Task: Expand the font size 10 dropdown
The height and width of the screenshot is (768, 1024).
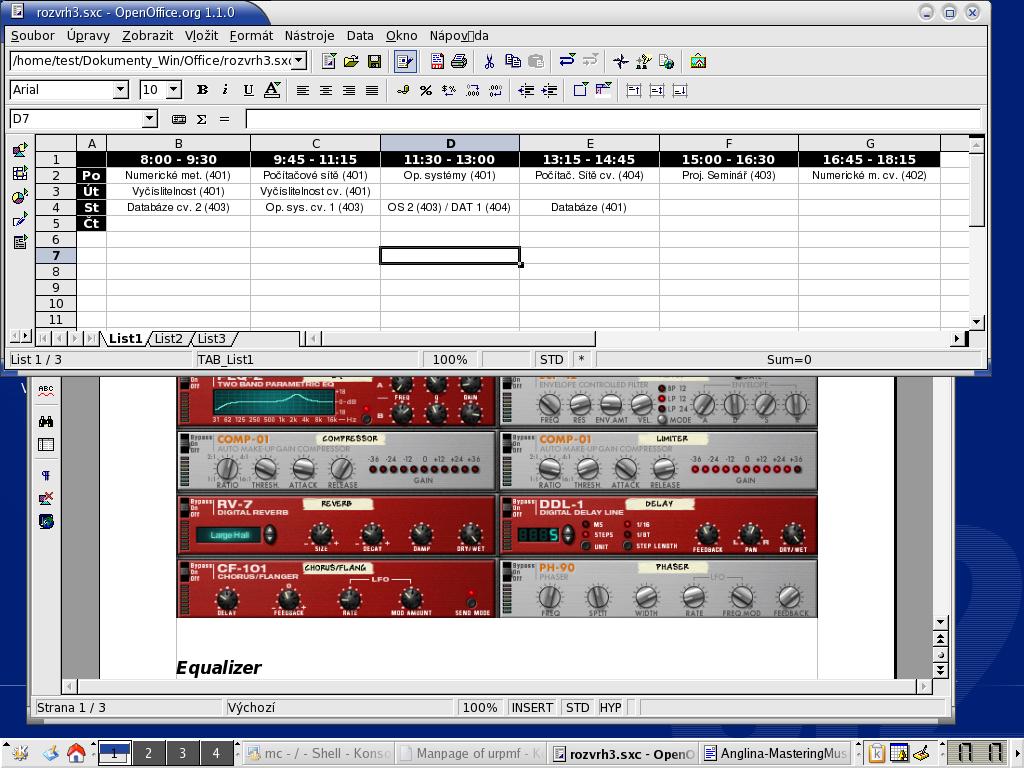Action: 174,89
